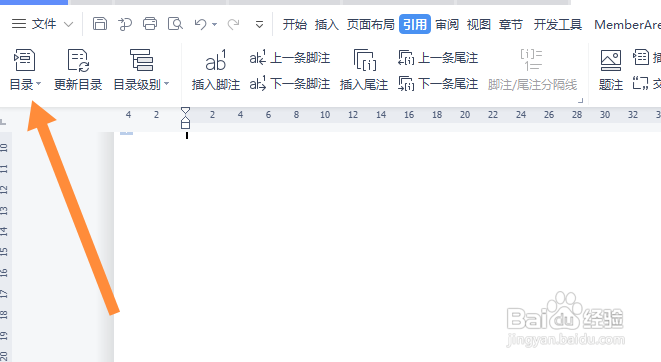Open footnote/endnote dialog launcher corner icon
The image size is (661, 362).
pyautogui.click(x=580, y=100)
